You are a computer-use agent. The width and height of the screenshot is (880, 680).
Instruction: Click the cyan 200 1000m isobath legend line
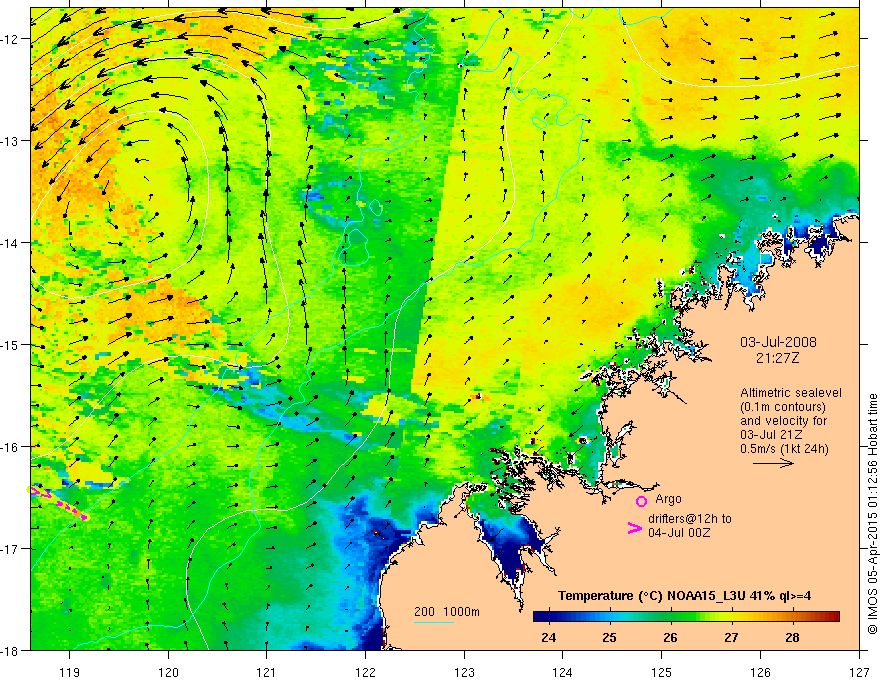click(434, 622)
